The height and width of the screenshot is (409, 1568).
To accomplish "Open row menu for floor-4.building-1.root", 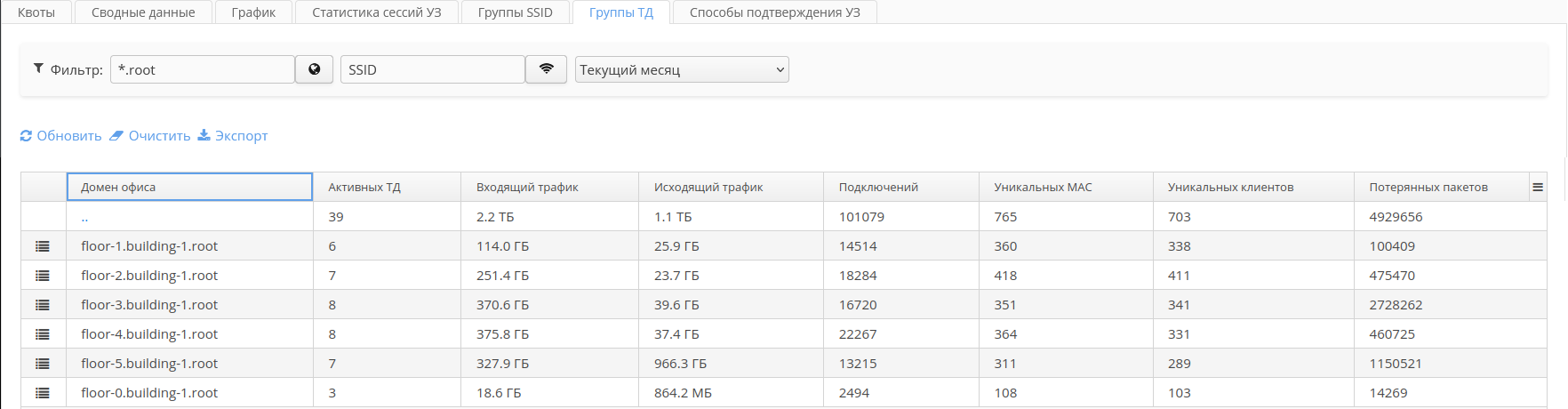I will point(43,334).
